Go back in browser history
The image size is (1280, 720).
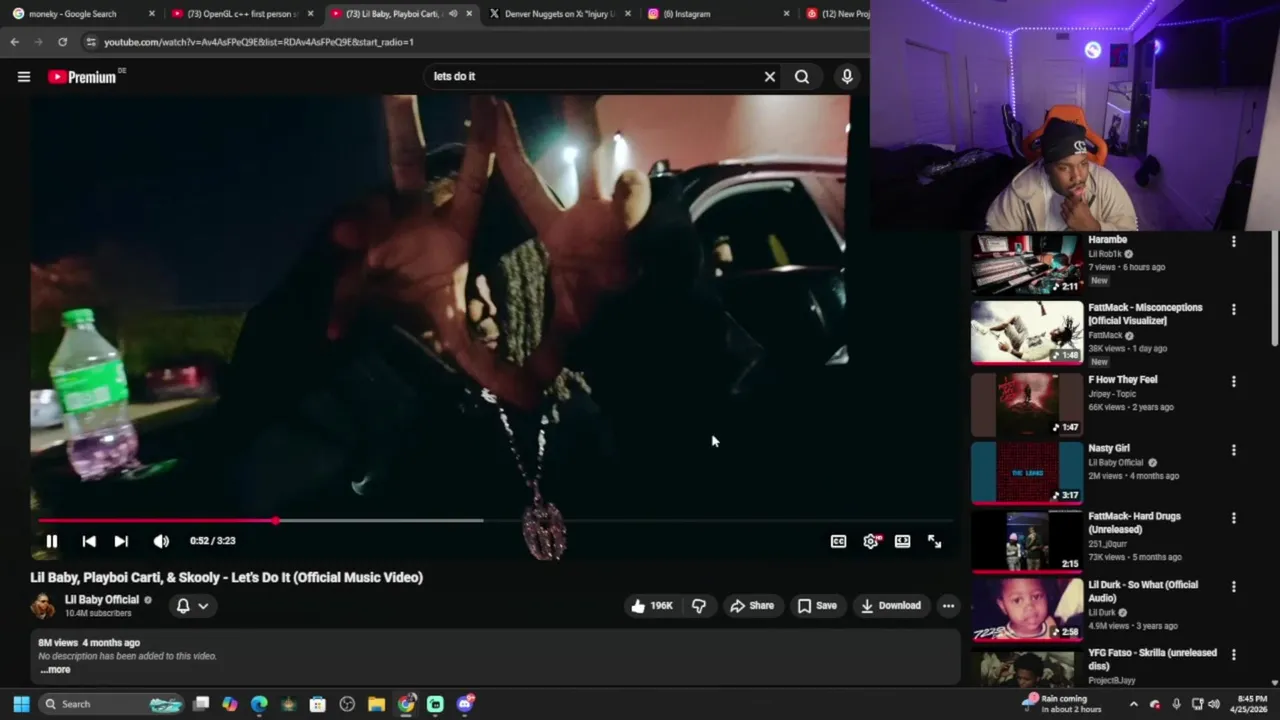(14, 42)
